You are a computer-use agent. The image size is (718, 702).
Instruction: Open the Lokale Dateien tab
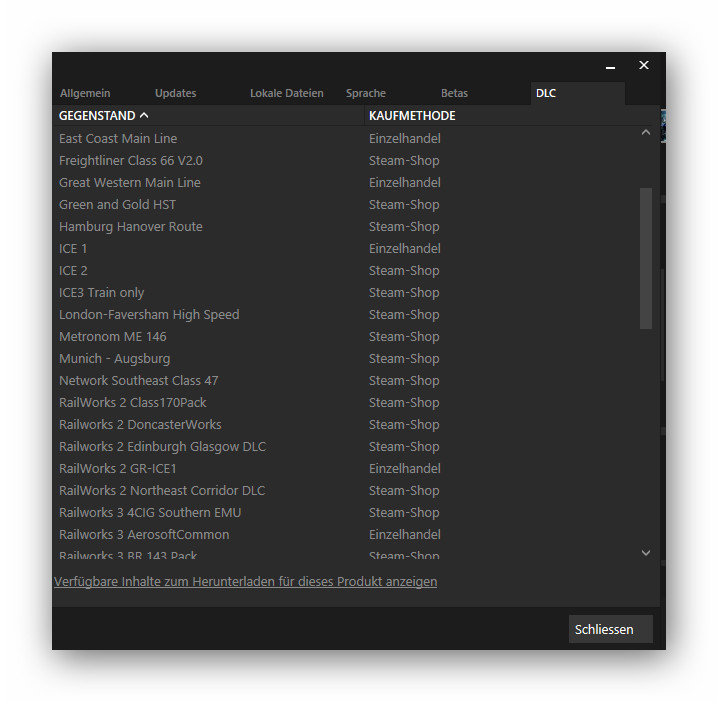286,93
